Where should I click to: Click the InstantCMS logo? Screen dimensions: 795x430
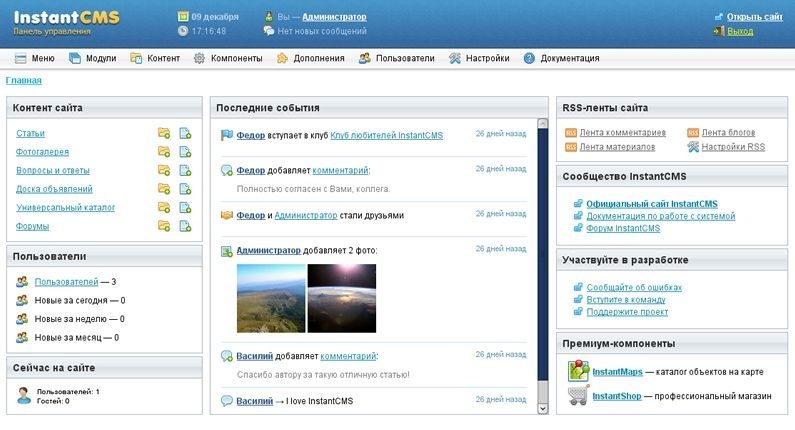tap(66, 18)
